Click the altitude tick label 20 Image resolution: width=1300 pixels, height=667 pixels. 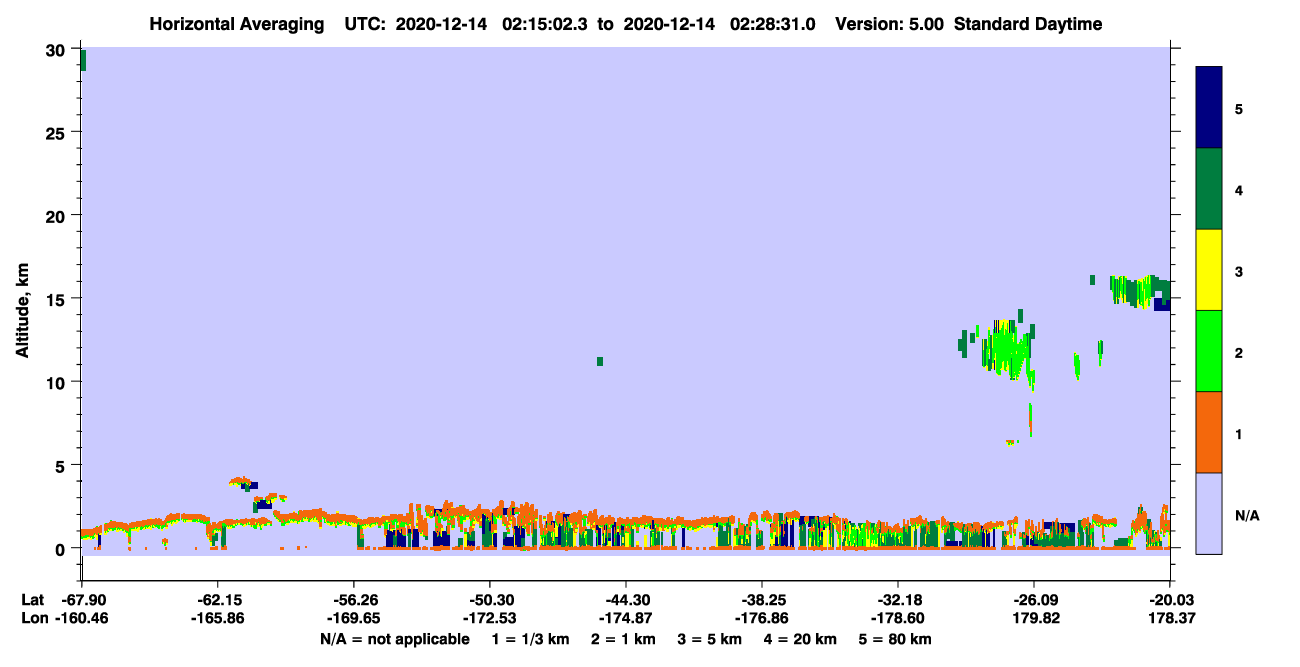tap(57, 216)
